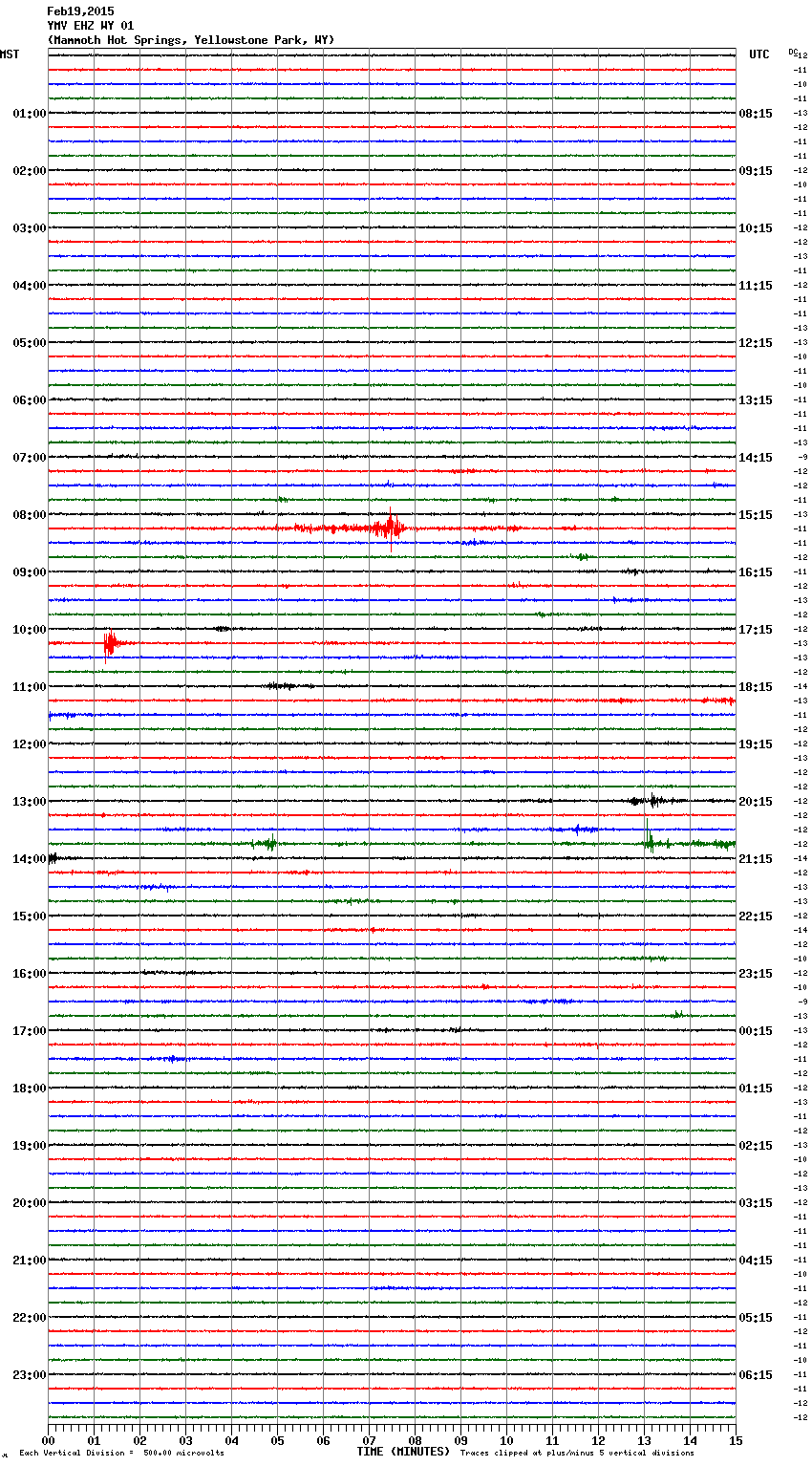Select the 09:00 MST time label
Viewport: 812px width, 1466px height.
30,572
